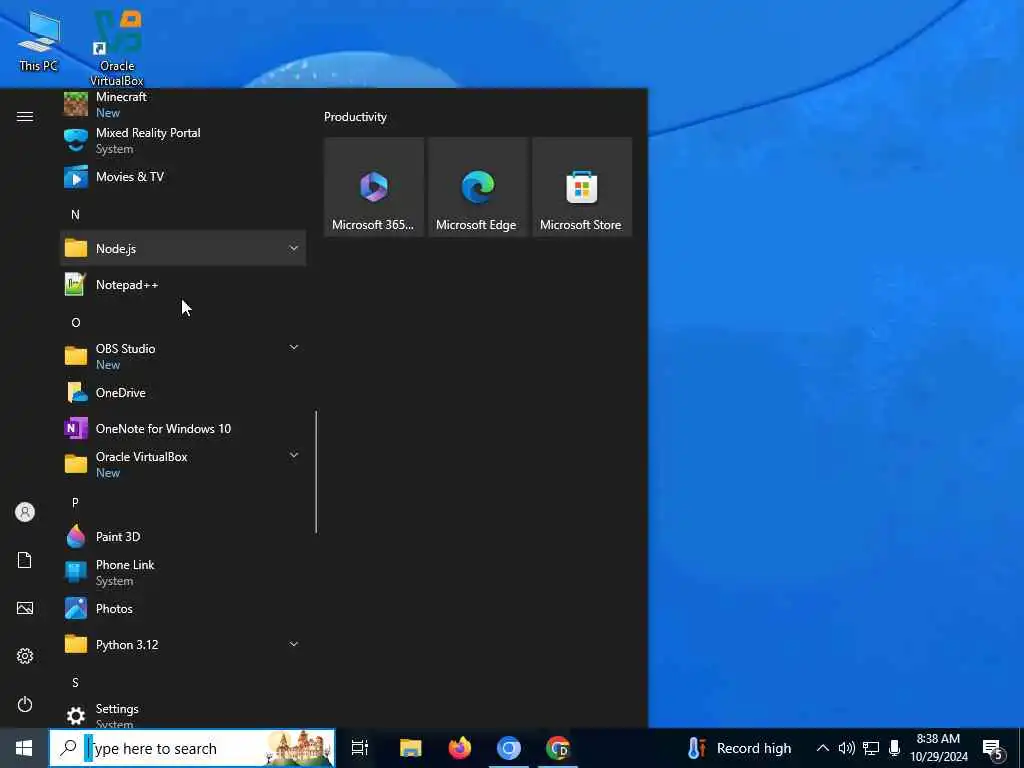The image size is (1024, 768).
Task: Expand the OBS Studio chevron
Action: click(x=293, y=347)
